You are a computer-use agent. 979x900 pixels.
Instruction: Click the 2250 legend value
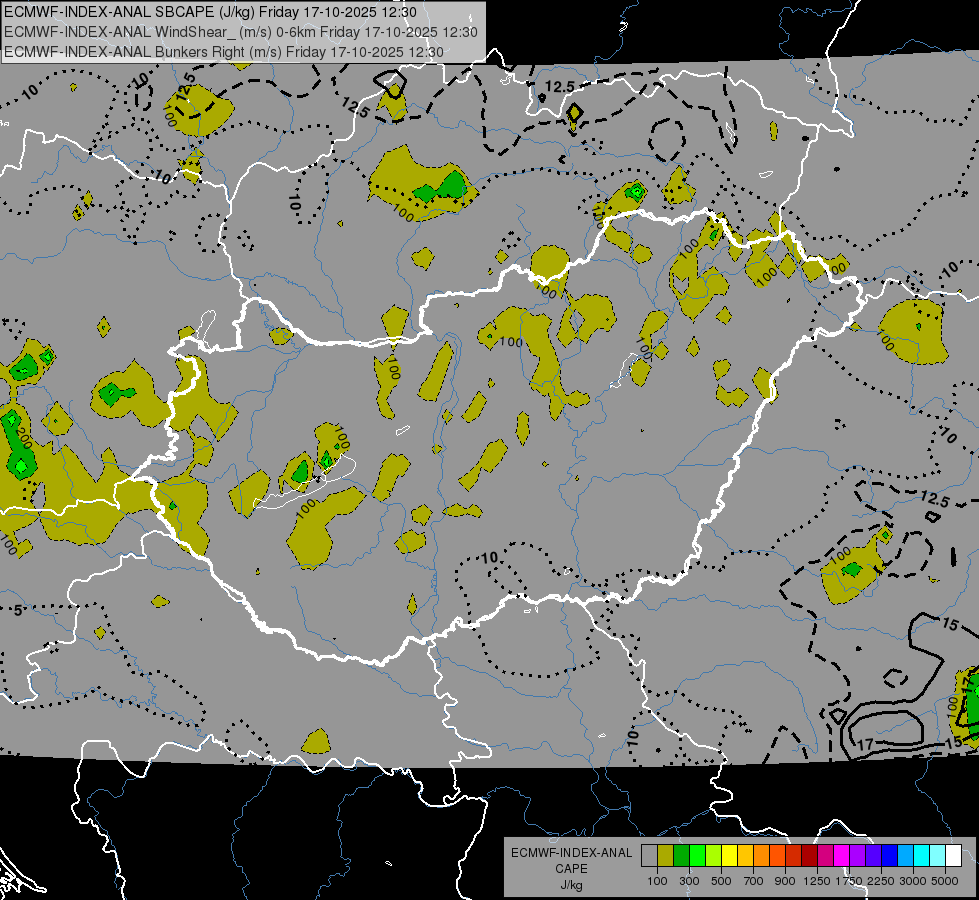880,881
